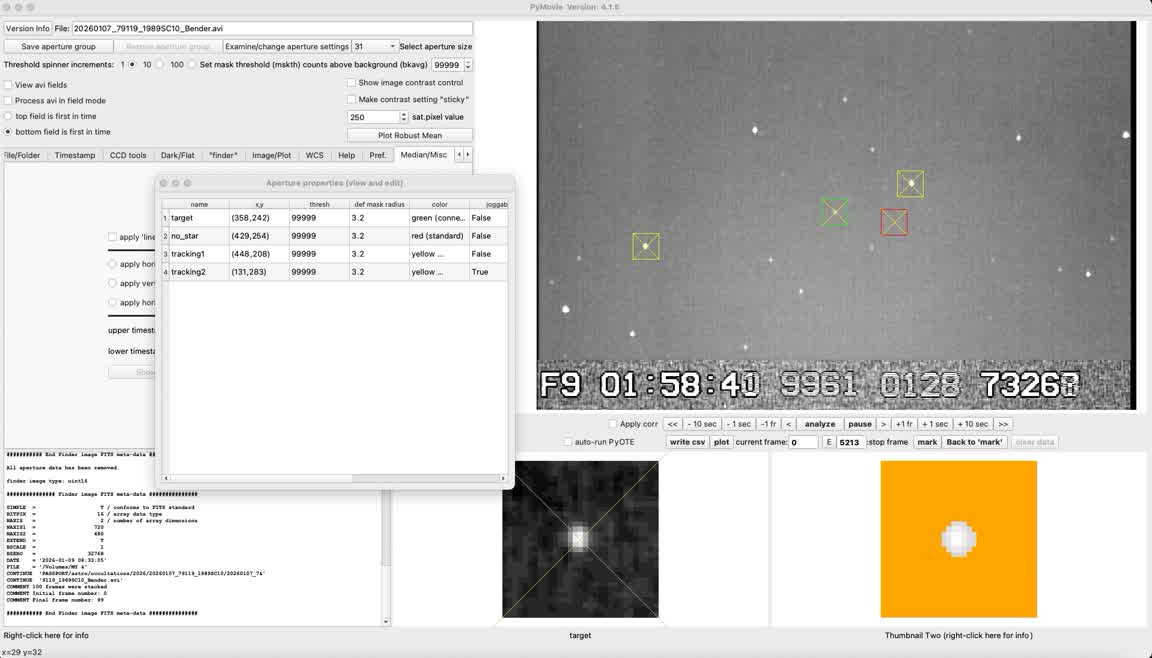The height and width of the screenshot is (658, 1152).
Task: Toggle Show image contrast control checkbox
Action: pos(352,83)
